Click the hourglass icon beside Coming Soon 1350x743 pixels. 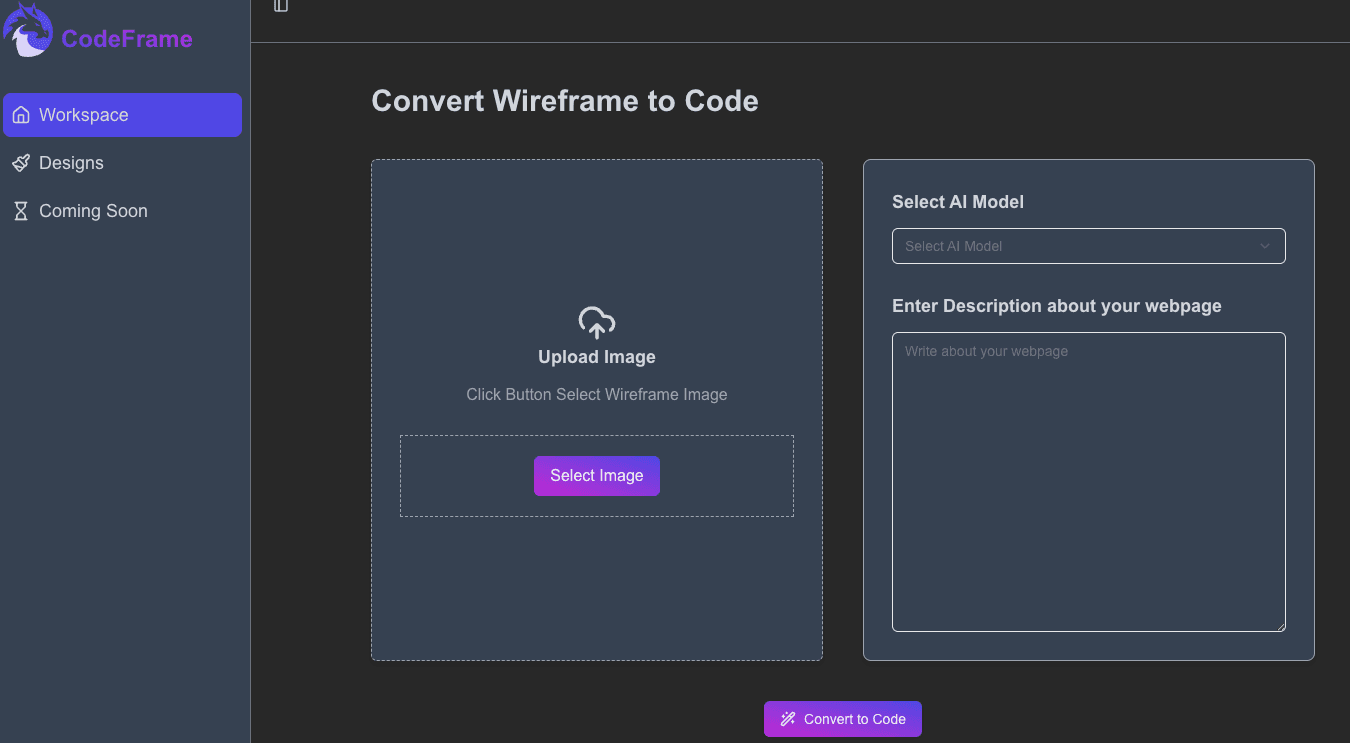[20, 211]
